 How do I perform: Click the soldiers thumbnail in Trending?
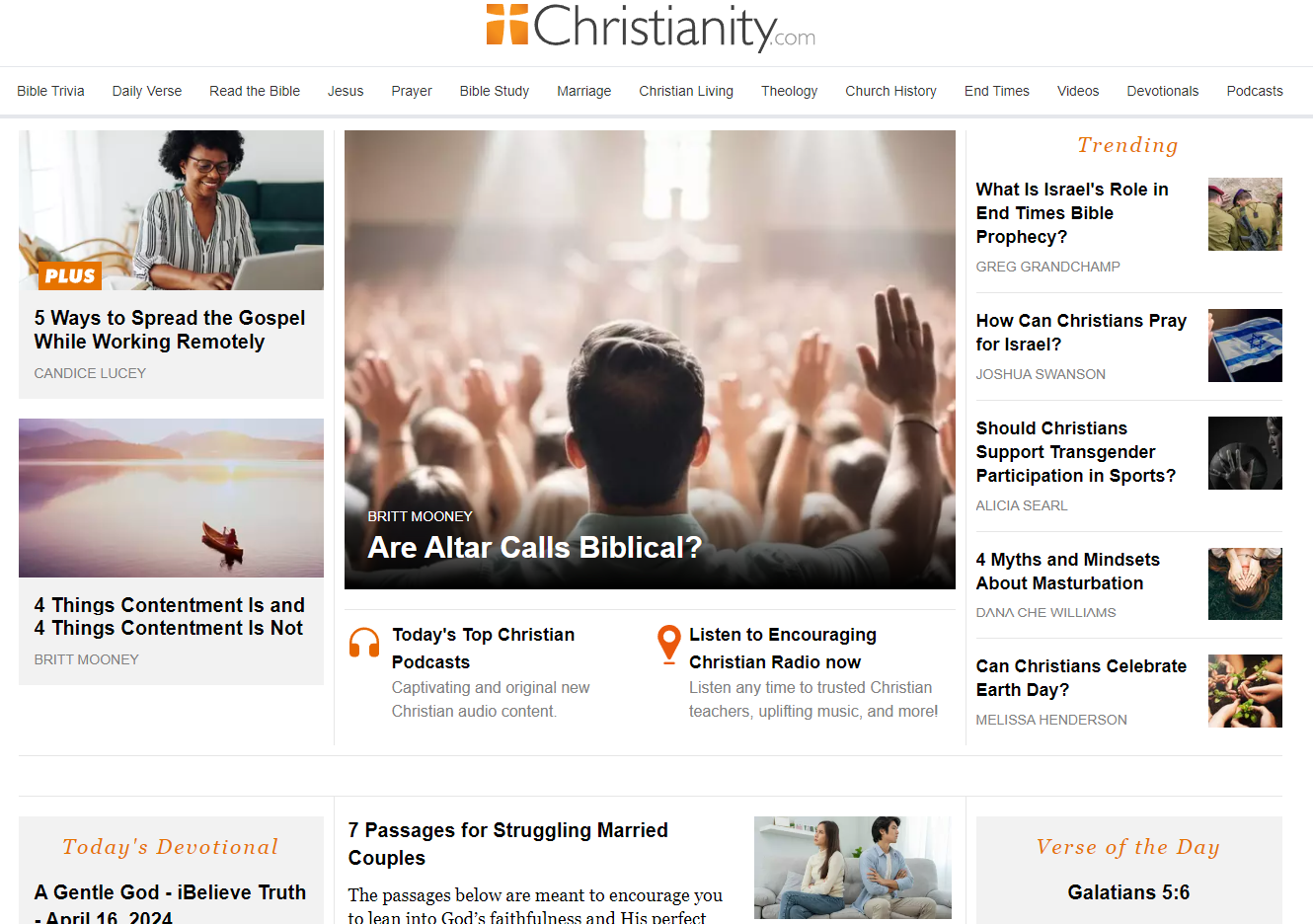point(1245,214)
